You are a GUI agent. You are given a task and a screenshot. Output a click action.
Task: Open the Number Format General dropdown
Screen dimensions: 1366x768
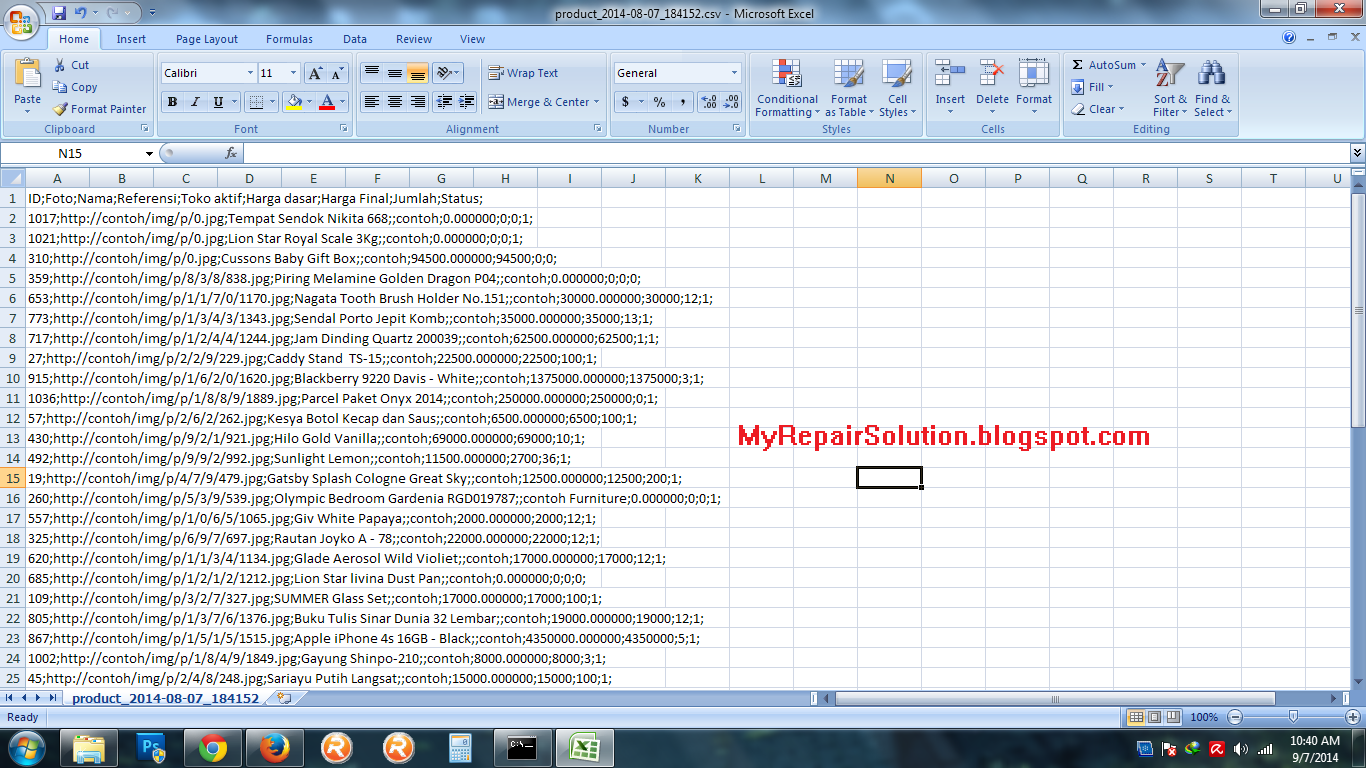[734, 73]
